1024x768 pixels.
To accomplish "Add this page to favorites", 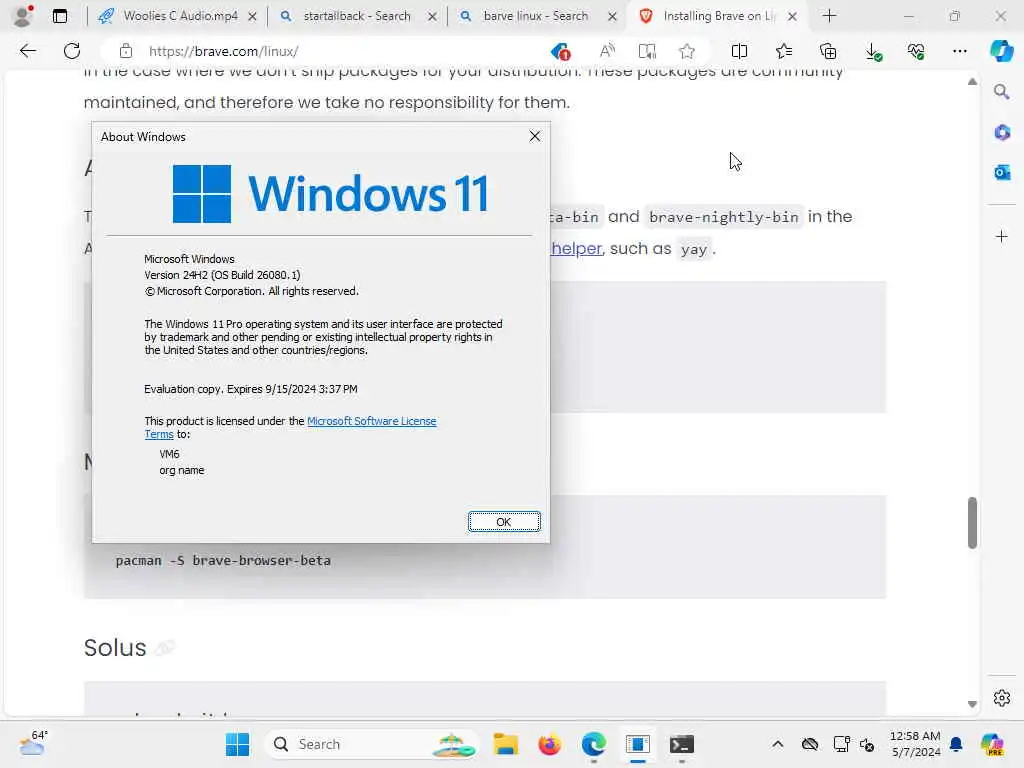I will (686, 51).
